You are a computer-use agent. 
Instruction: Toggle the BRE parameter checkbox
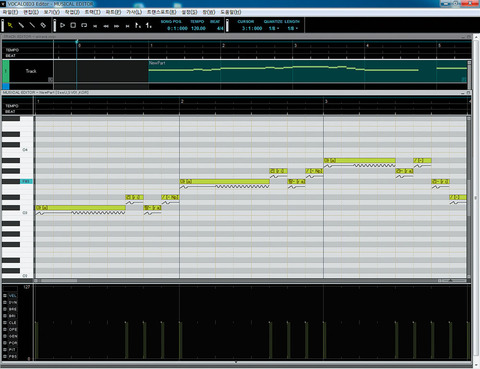tap(5, 309)
